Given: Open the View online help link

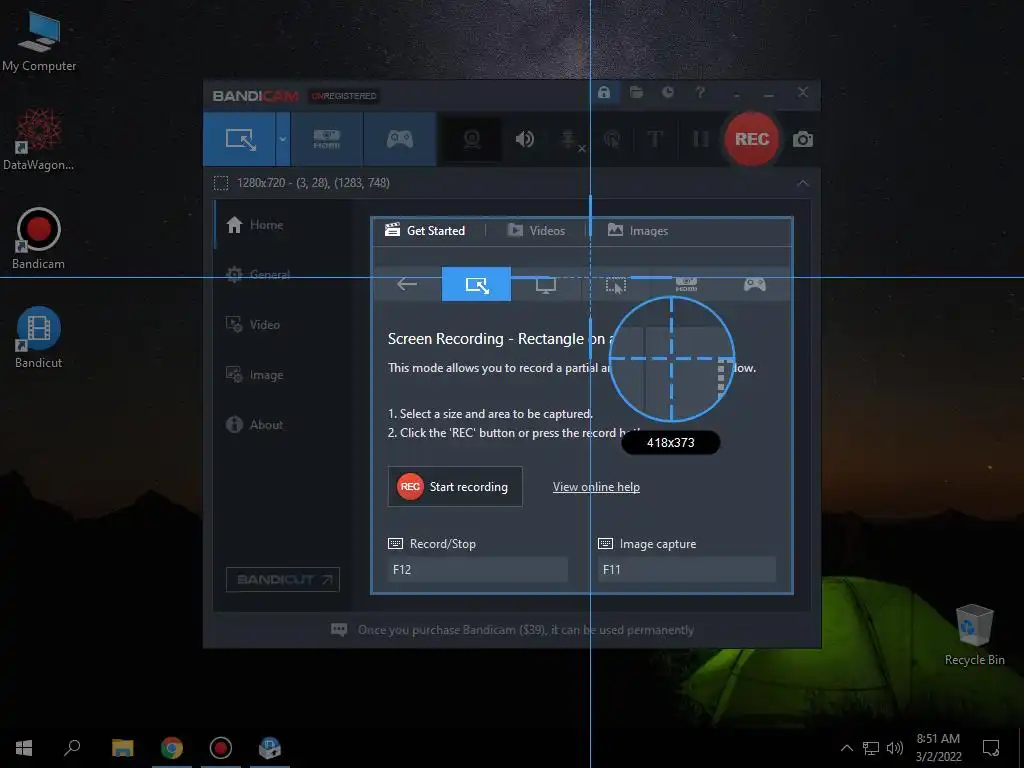Looking at the screenshot, I should pyautogui.click(x=596, y=487).
